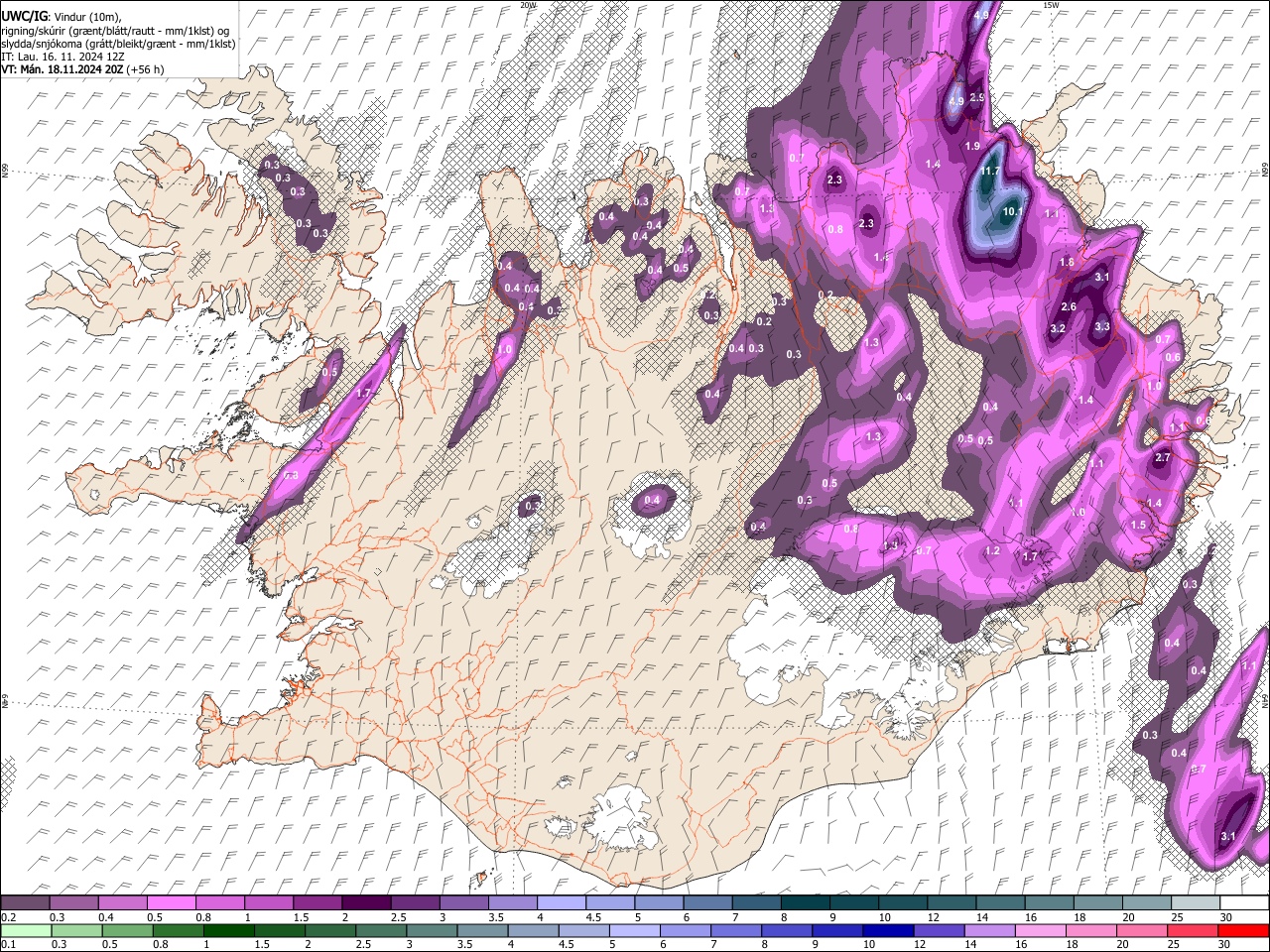Pick the bright magenta swatch above upper-legend 0.5
The width and height of the screenshot is (1270, 952).
click(x=171, y=903)
